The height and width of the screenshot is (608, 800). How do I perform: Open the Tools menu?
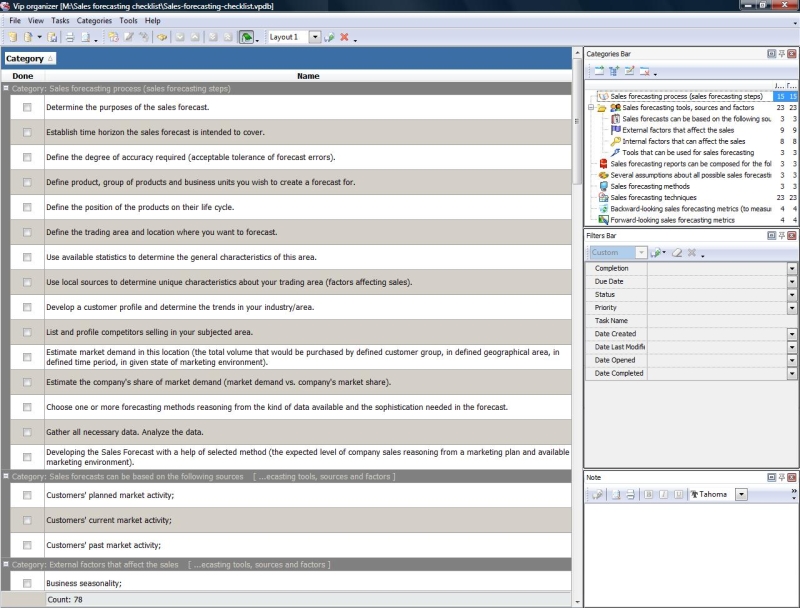128,20
